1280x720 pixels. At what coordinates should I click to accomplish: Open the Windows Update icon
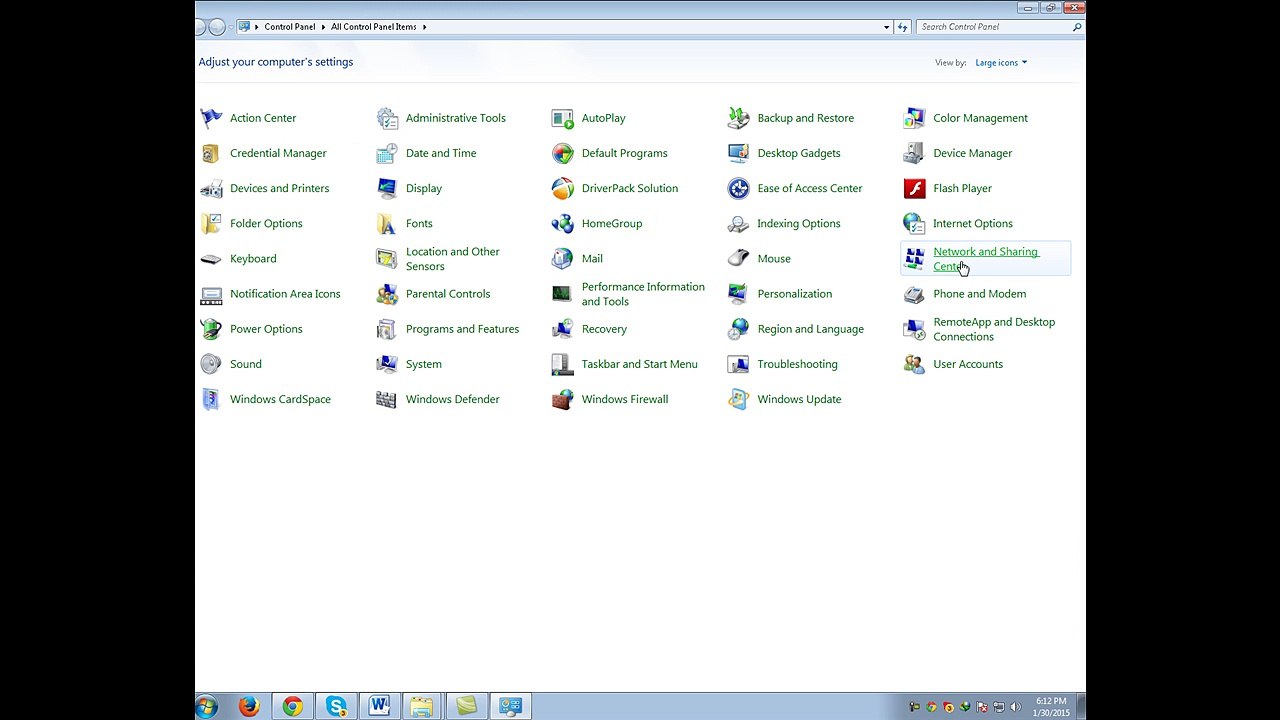tap(739, 399)
